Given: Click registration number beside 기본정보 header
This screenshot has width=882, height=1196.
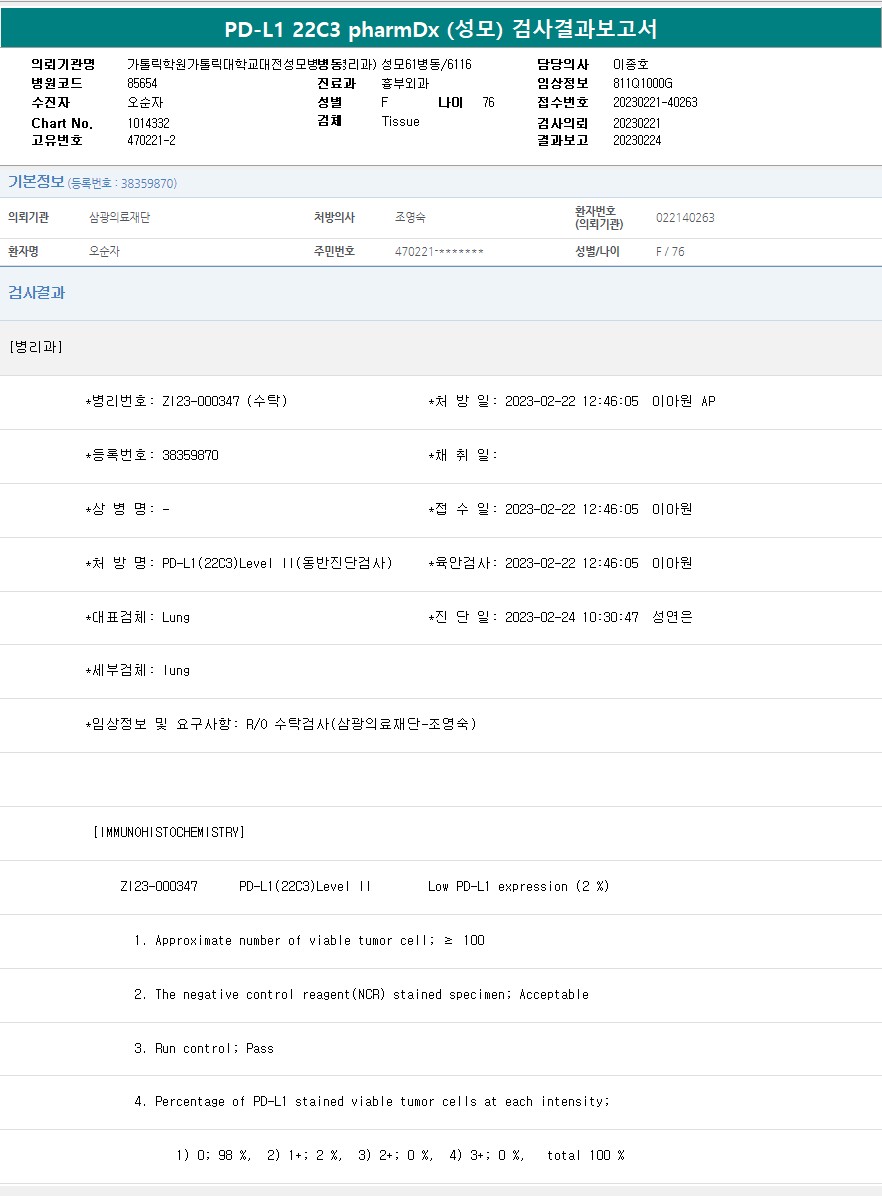Looking at the screenshot, I should pyautogui.click(x=123, y=184).
